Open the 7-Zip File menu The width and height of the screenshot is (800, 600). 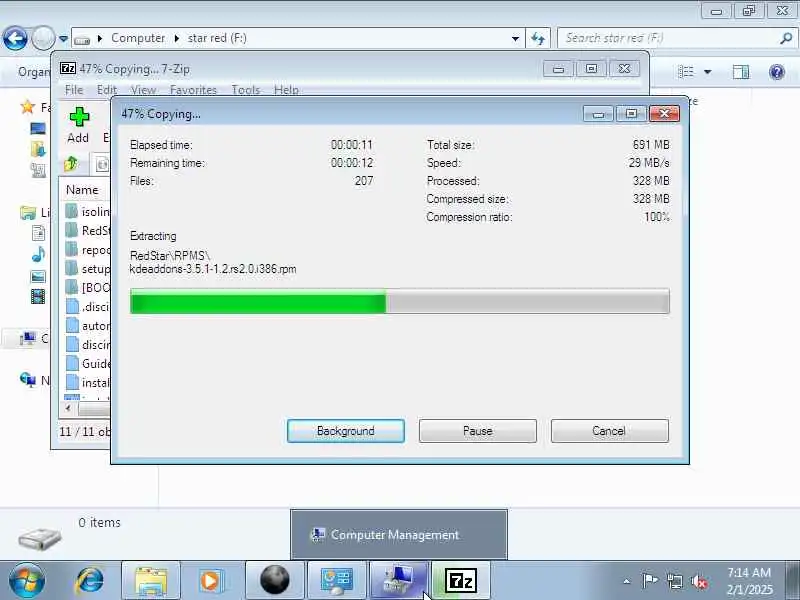click(x=73, y=90)
